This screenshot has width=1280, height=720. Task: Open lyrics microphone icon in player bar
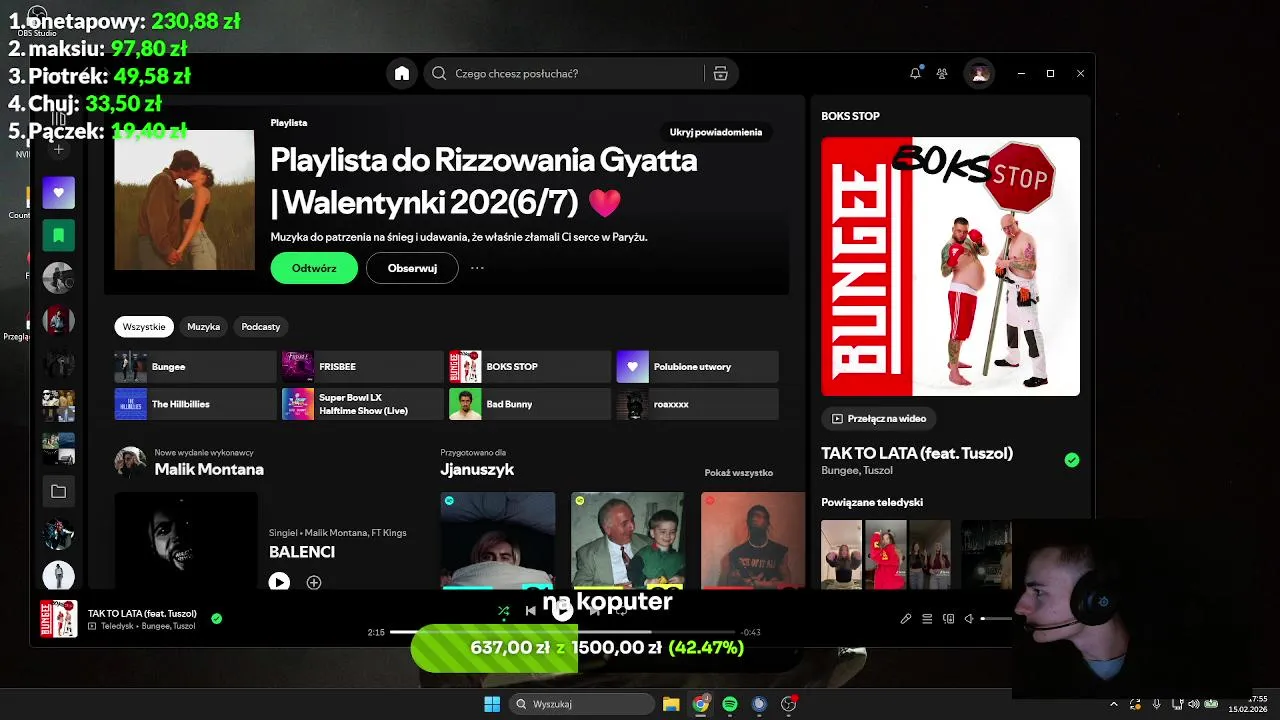click(x=906, y=619)
